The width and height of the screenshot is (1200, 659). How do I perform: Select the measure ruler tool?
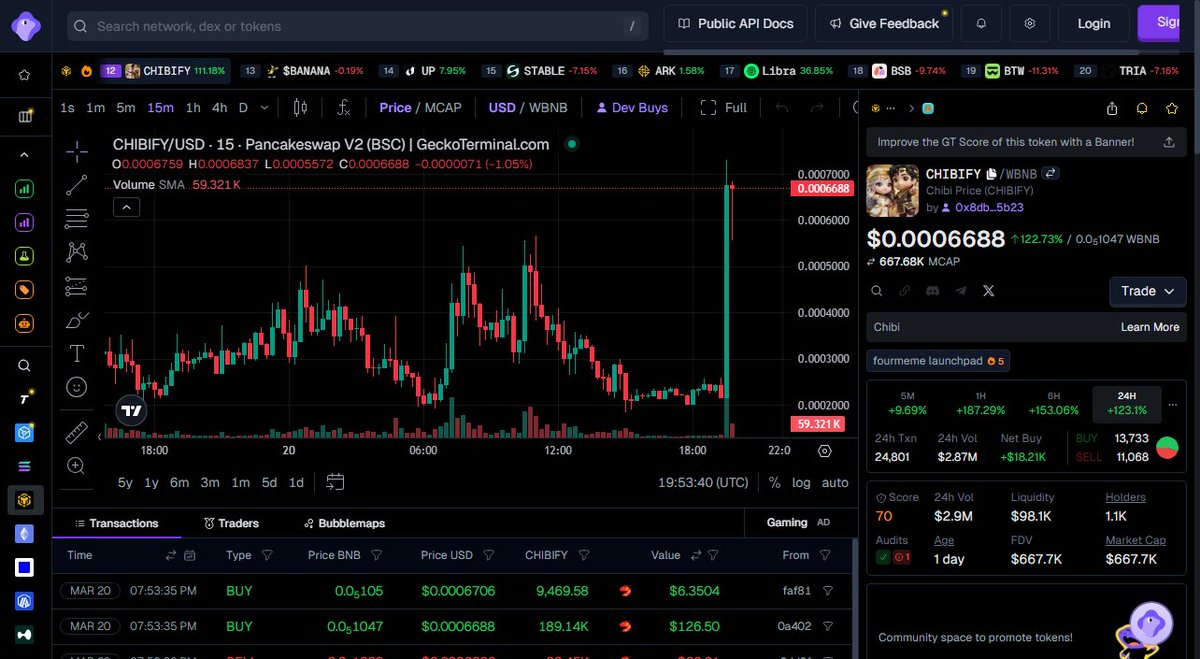76,432
